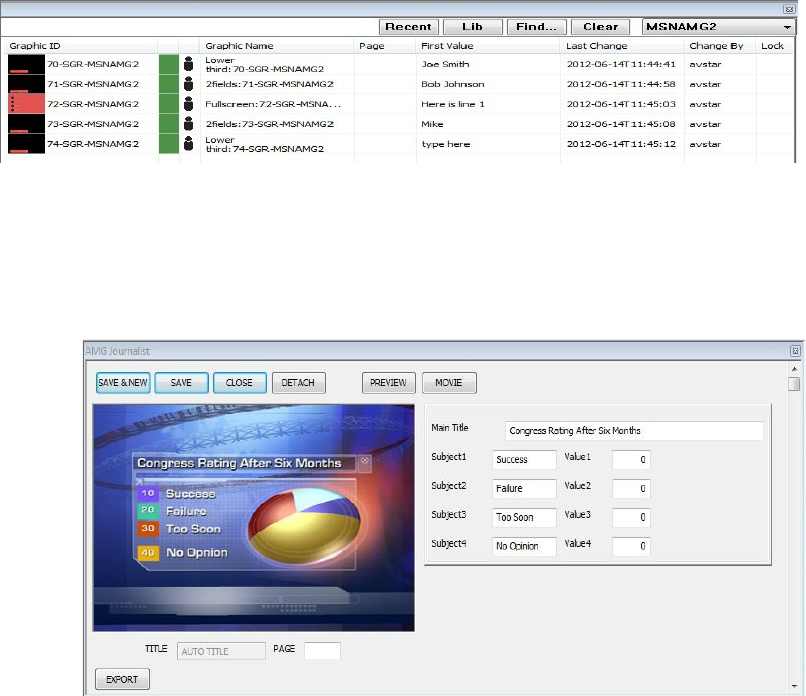Close the AMG Journalist panel with X

[795, 351]
